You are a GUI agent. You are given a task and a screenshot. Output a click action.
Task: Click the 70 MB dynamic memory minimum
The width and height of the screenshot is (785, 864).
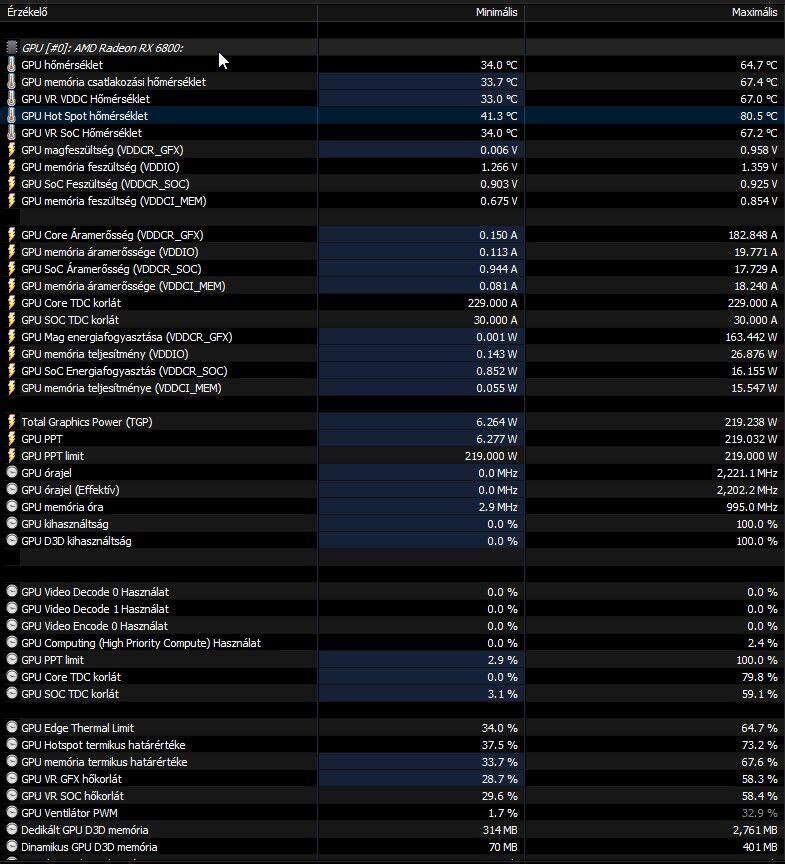pyautogui.click(x=503, y=847)
